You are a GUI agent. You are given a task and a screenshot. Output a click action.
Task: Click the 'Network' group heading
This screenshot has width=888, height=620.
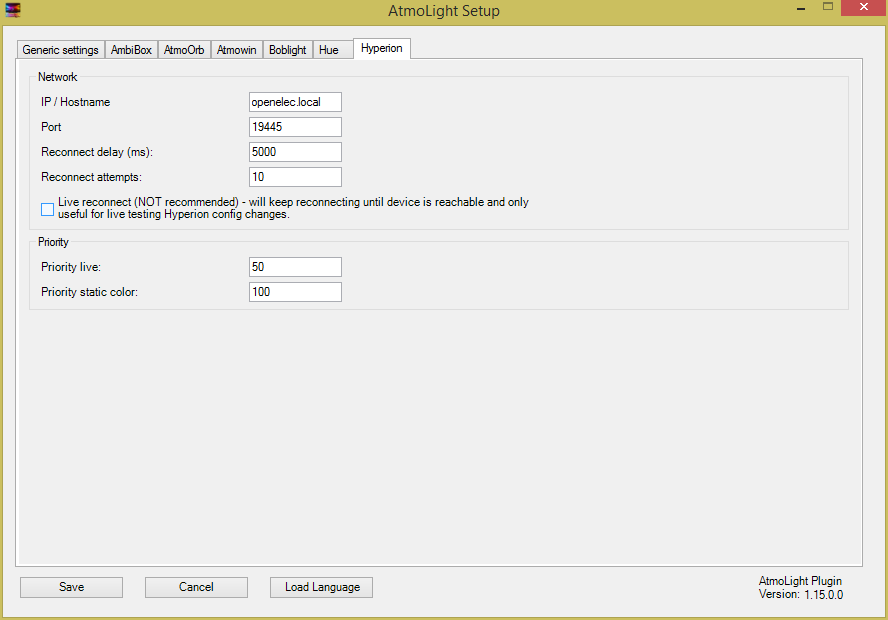point(58,77)
